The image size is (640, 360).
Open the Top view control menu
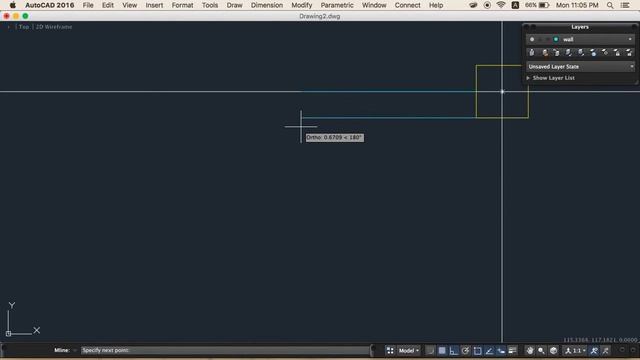[24, 27]
